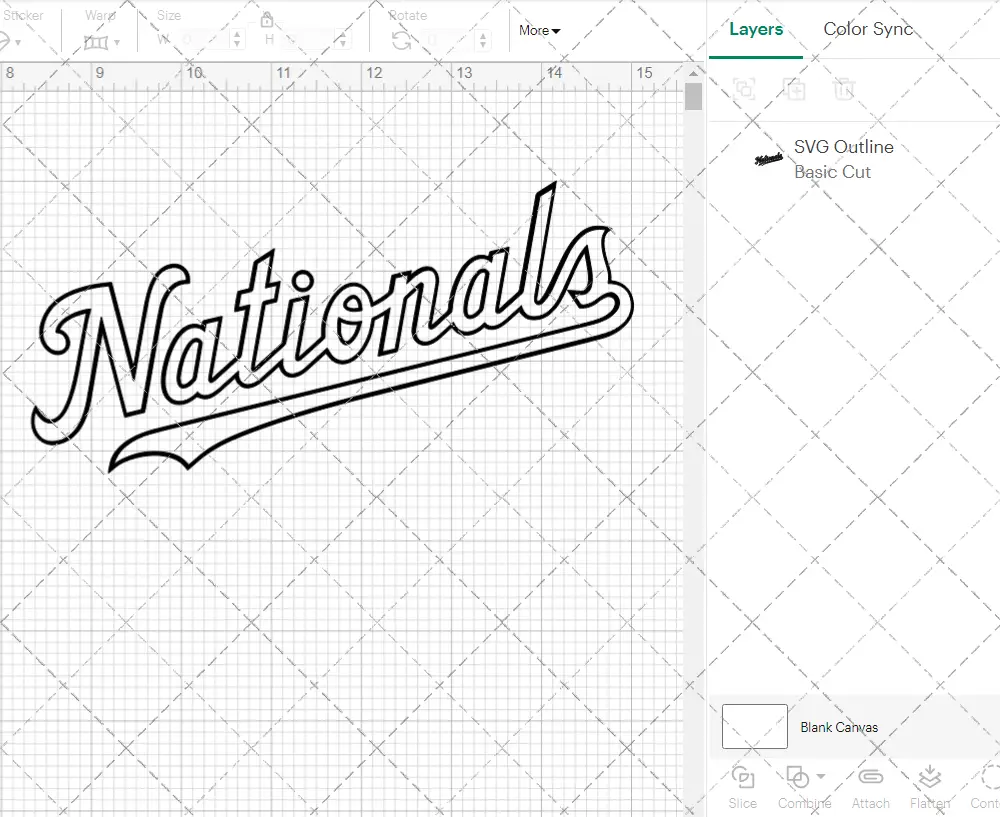Screen dimensions: 1000x817
Task: Click the Blank Canvas white color swatch
Action: (753, 727)
